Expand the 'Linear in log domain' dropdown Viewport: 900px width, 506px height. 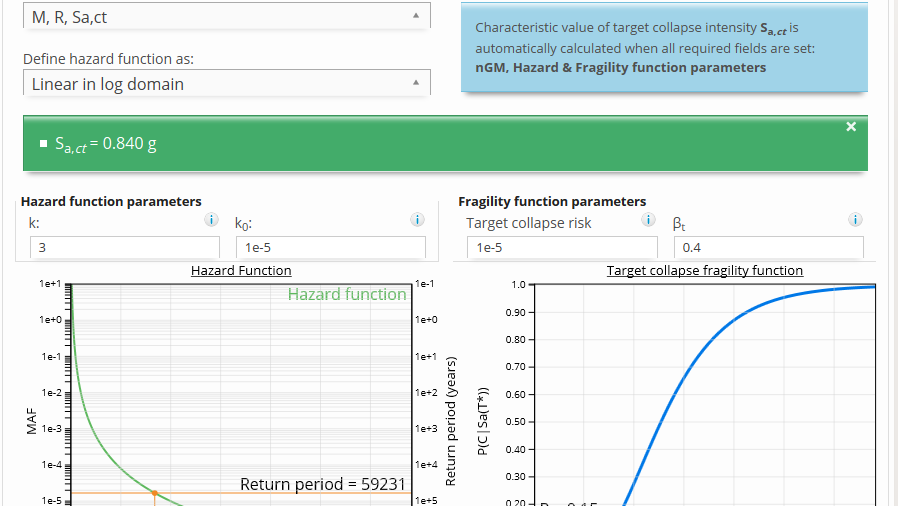(x=226, y=84)
